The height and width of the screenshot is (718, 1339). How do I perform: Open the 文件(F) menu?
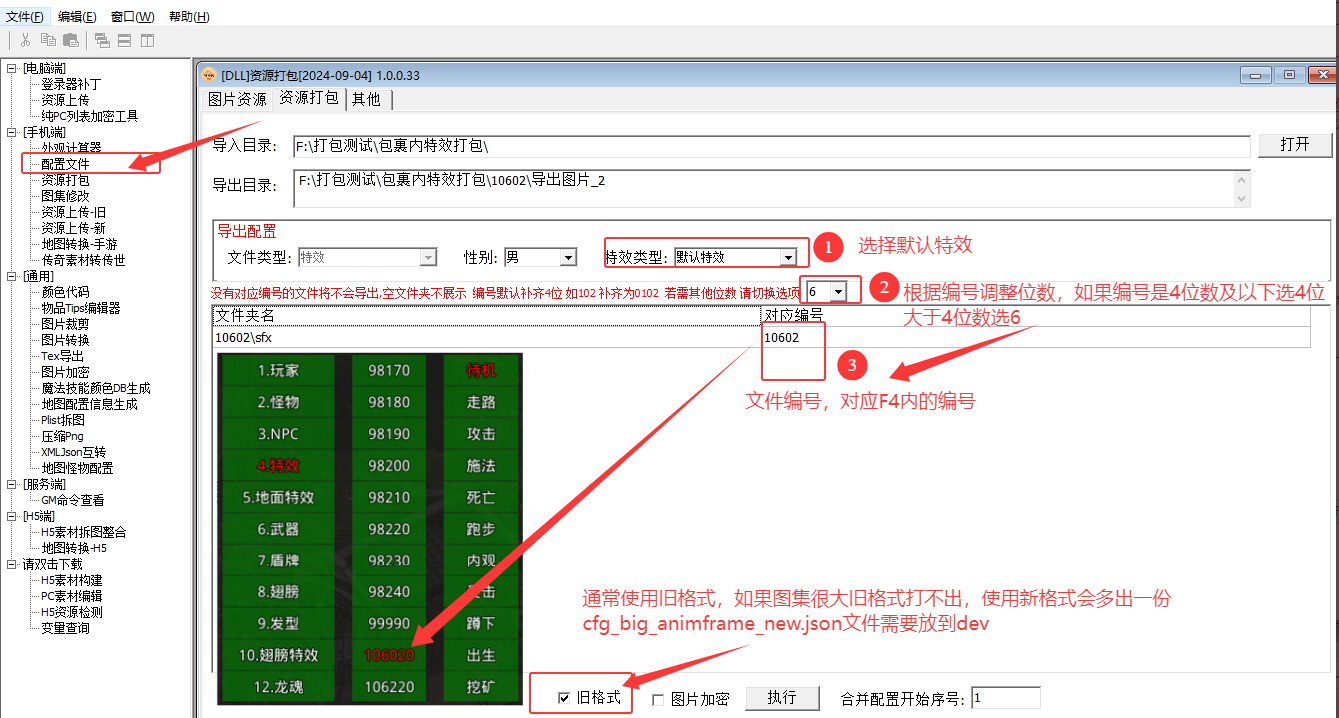coord(25,16)
